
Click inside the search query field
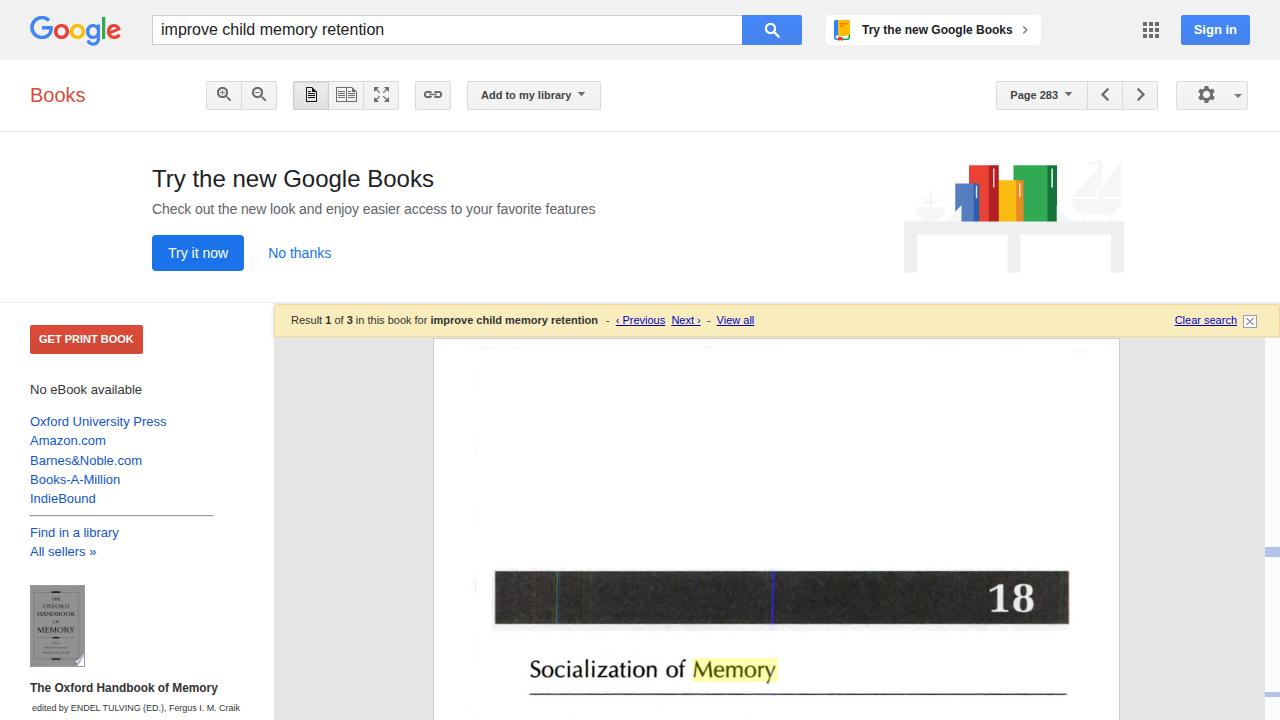tap(447, 30)
